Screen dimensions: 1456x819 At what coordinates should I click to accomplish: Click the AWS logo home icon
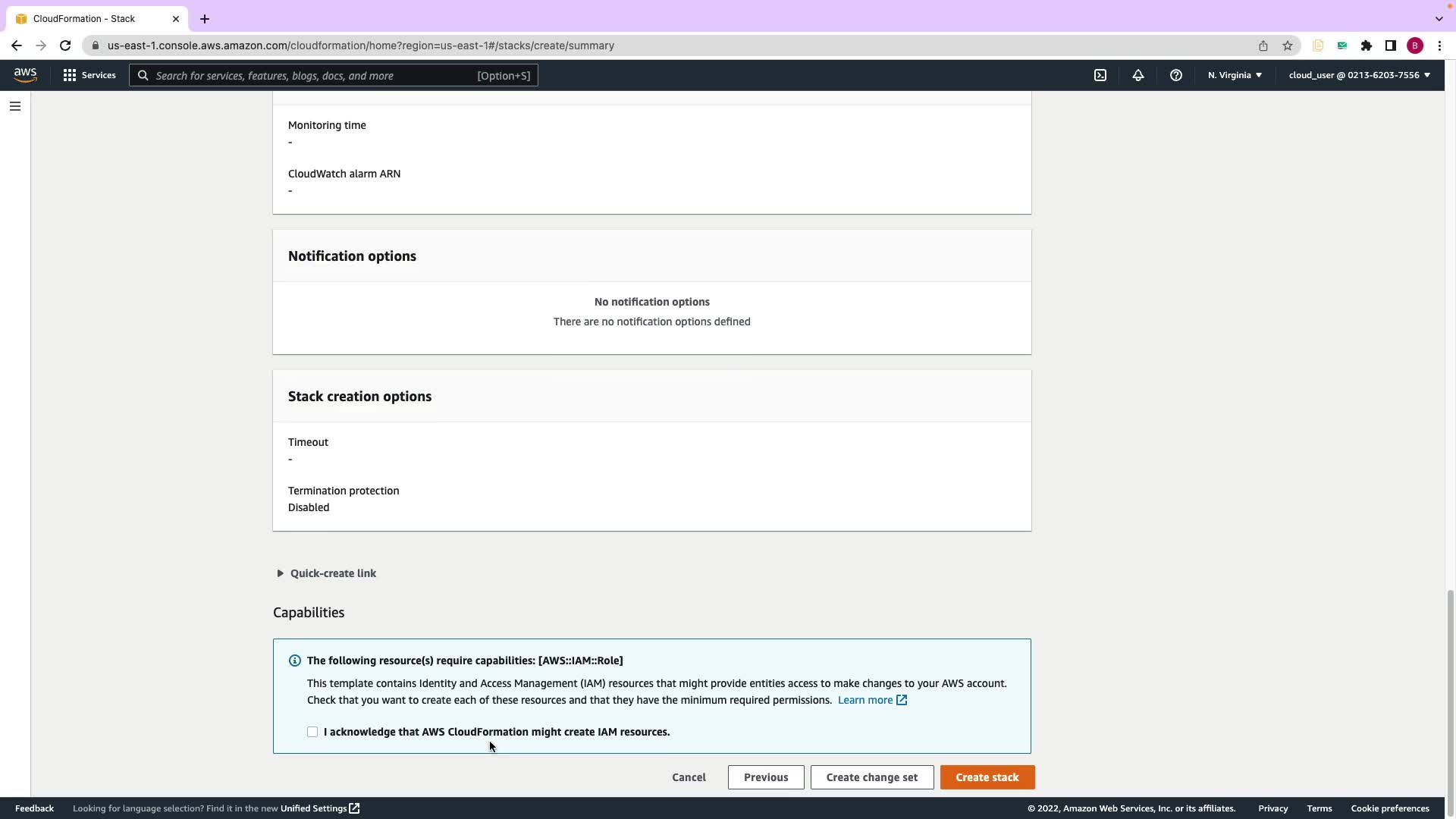[25, 75]
